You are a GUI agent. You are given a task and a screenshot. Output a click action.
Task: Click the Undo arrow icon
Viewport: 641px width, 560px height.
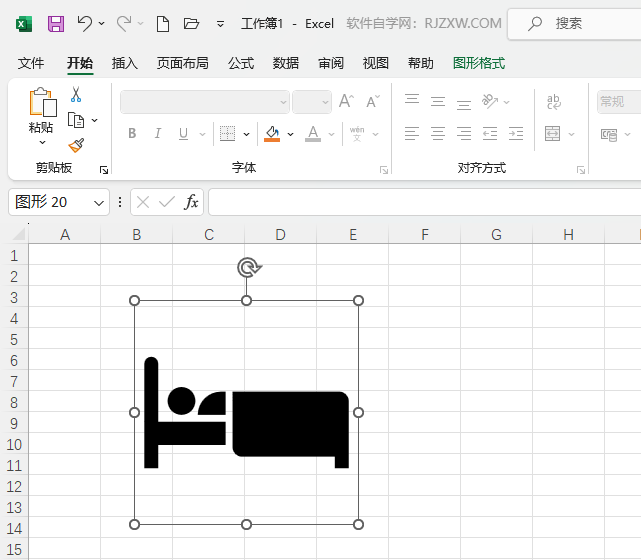(x=85, y=23)
